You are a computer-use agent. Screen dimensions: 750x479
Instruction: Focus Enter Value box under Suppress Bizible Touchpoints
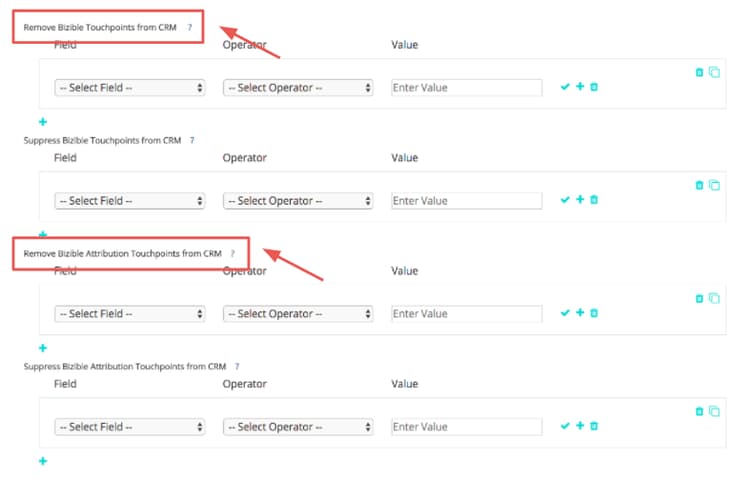(466, 201)
